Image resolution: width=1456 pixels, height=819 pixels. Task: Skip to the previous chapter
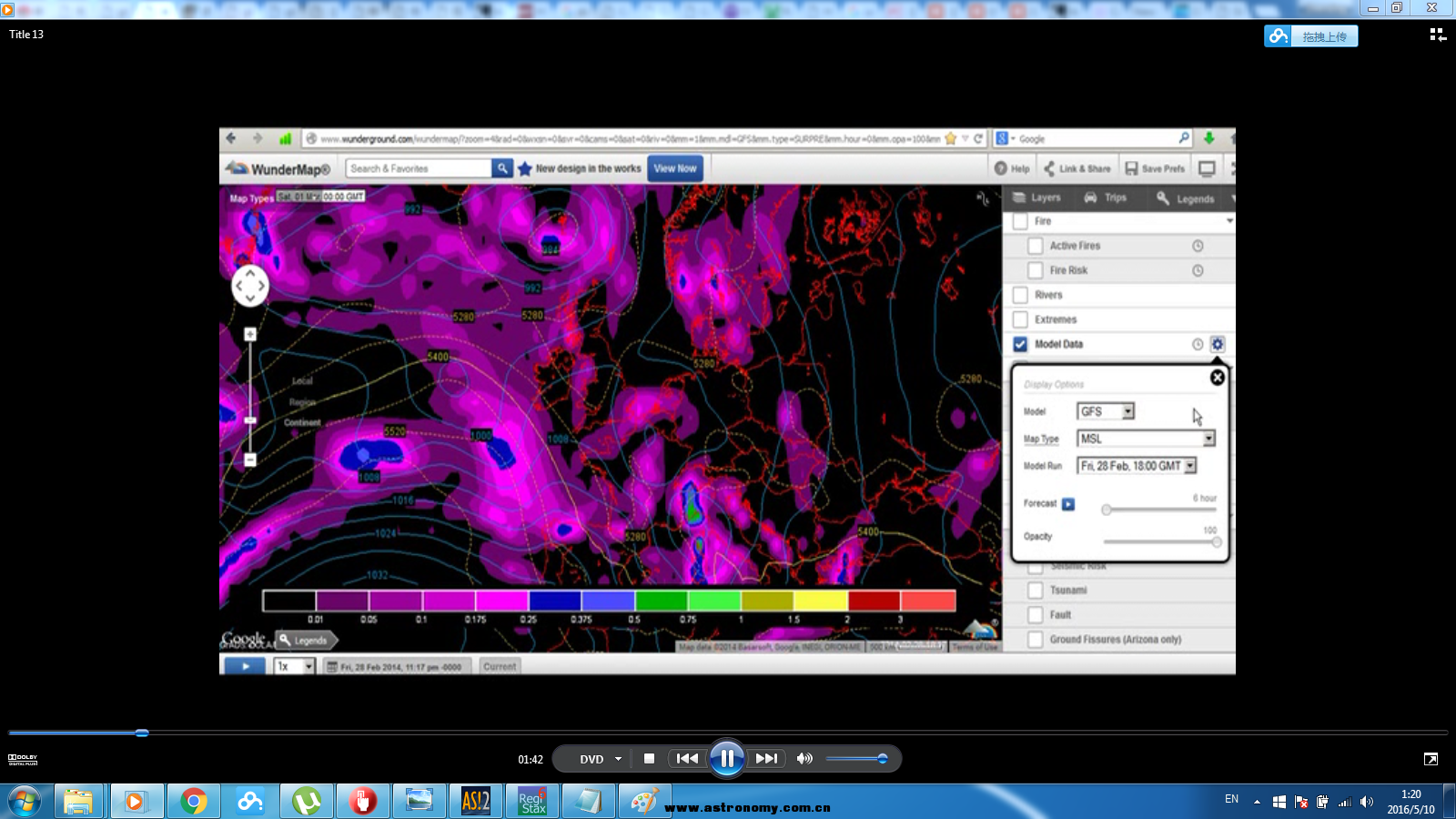tap(687, 759)
